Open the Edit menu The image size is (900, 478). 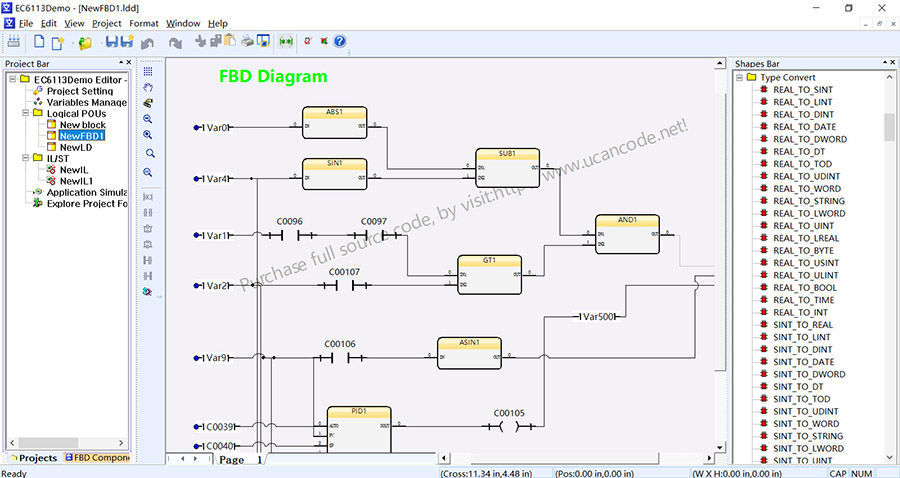pyautogui.click(x=49, y=24)
